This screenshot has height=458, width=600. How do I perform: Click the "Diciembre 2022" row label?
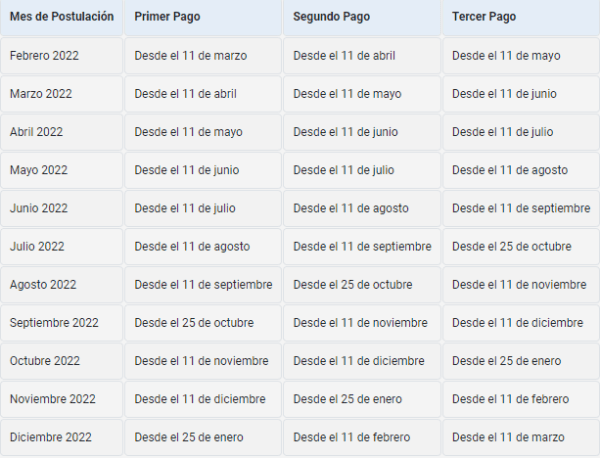tap(50, 437)
